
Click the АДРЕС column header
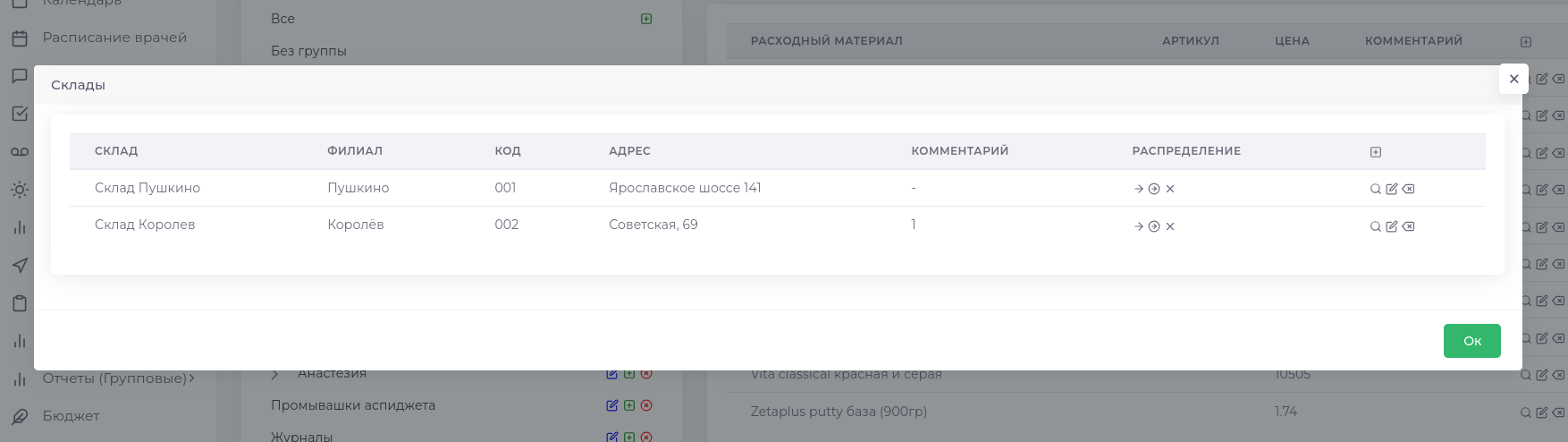click(x=629, y=151)
